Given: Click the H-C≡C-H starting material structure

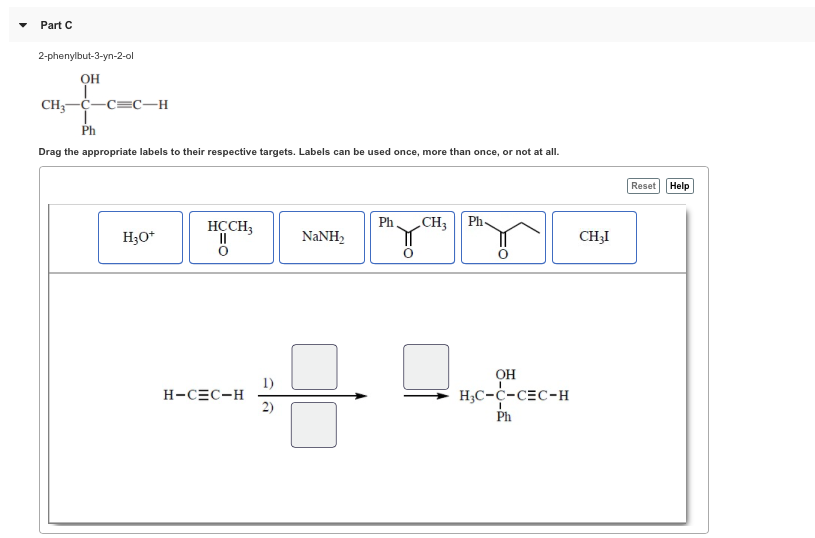Looking at the screenshot, I should (203, 395).
